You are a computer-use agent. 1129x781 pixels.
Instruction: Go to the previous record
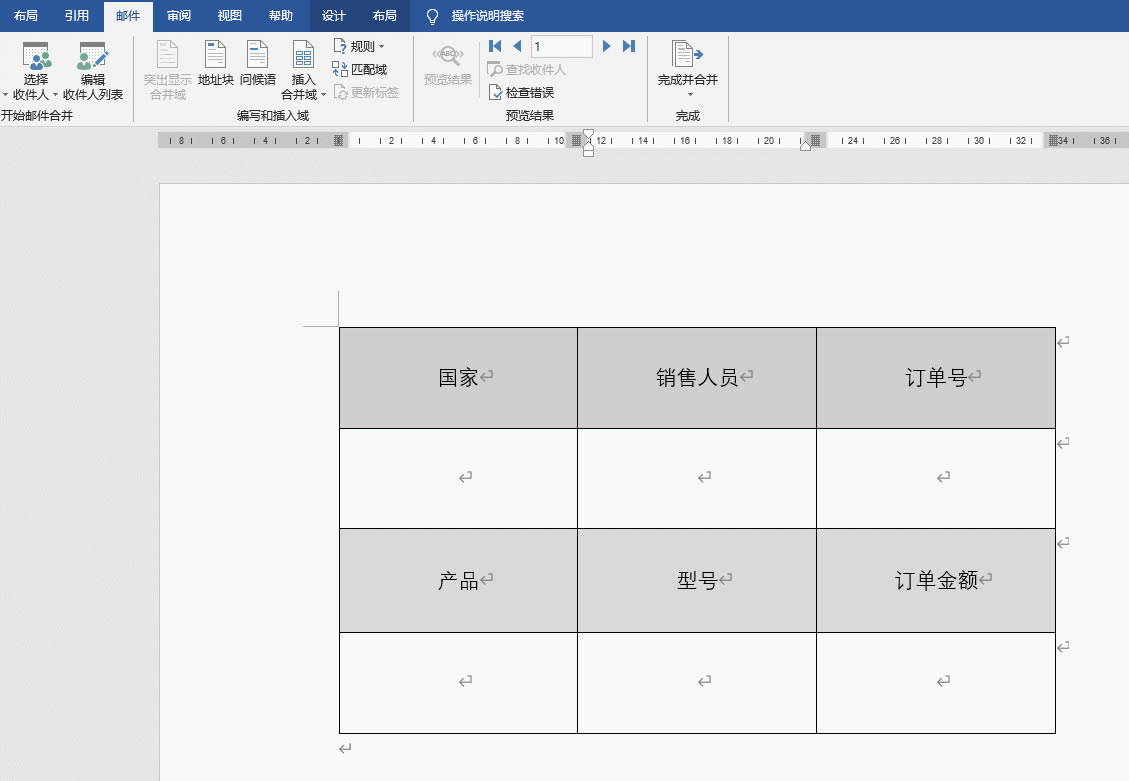pyautogui.click(x=517, y=46)
